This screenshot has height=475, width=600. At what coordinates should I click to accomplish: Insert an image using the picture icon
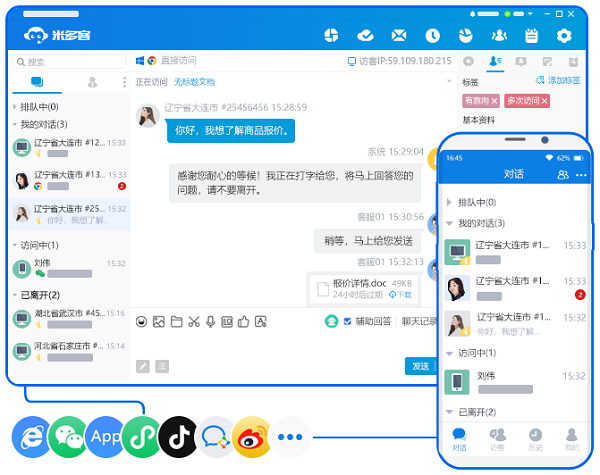[x=158, y=322]
